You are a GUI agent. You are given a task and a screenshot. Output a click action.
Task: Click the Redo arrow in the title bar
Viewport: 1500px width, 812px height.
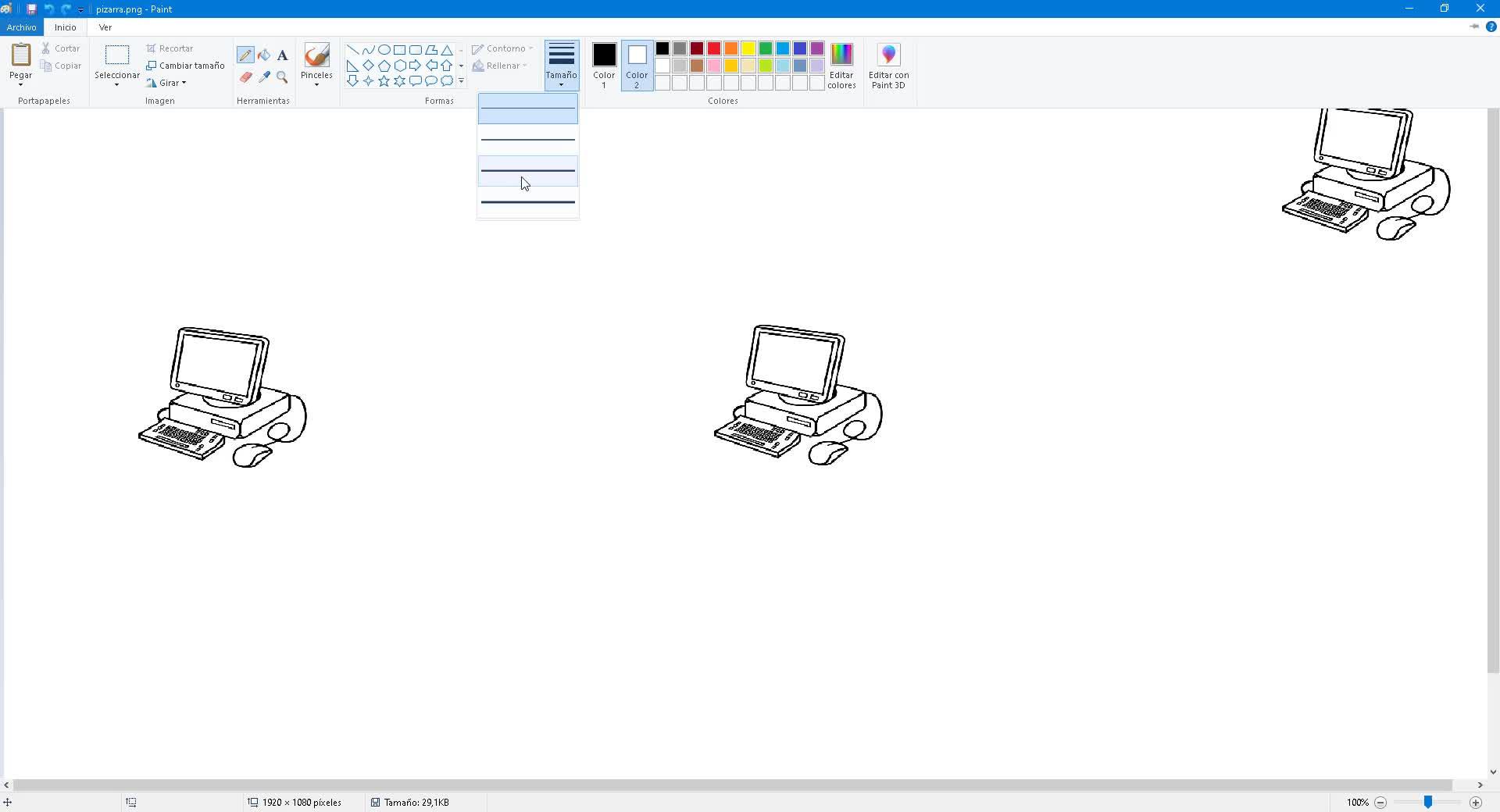[x=66, y=9]
